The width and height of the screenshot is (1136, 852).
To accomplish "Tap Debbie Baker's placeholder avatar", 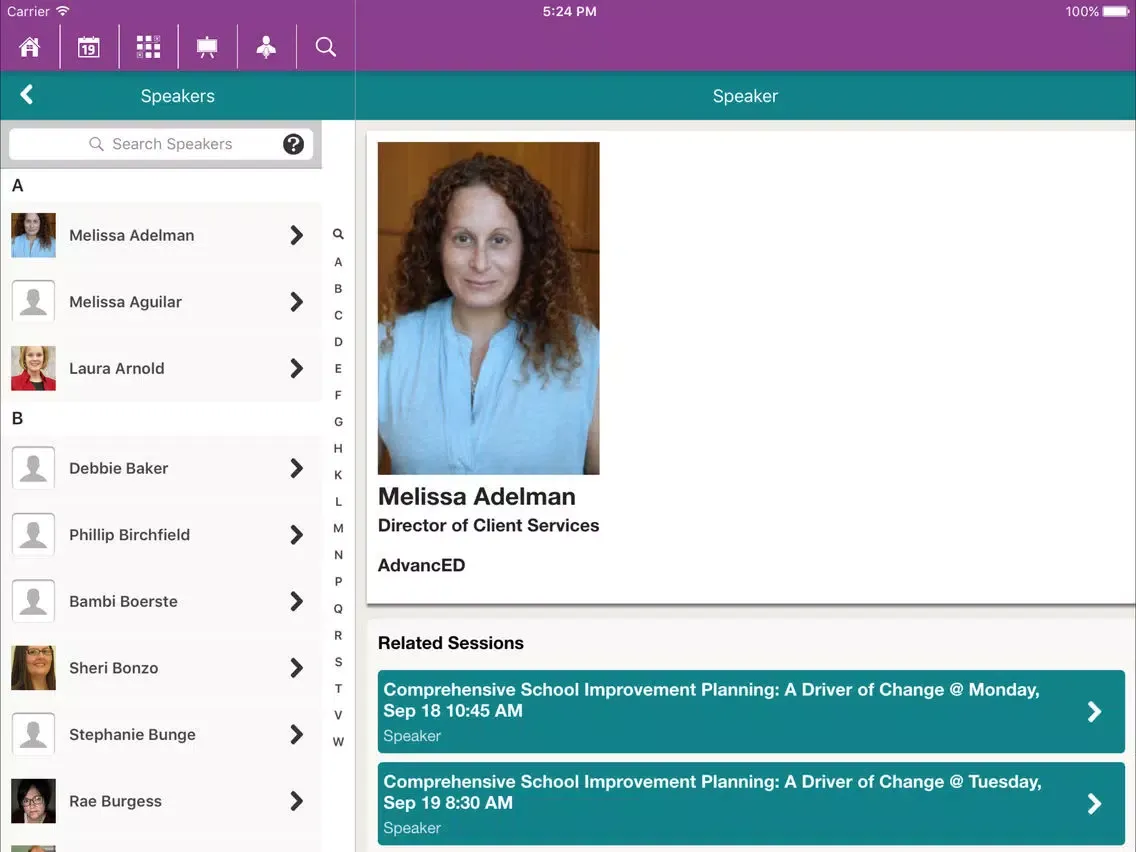I will click(x=33, y=468).
